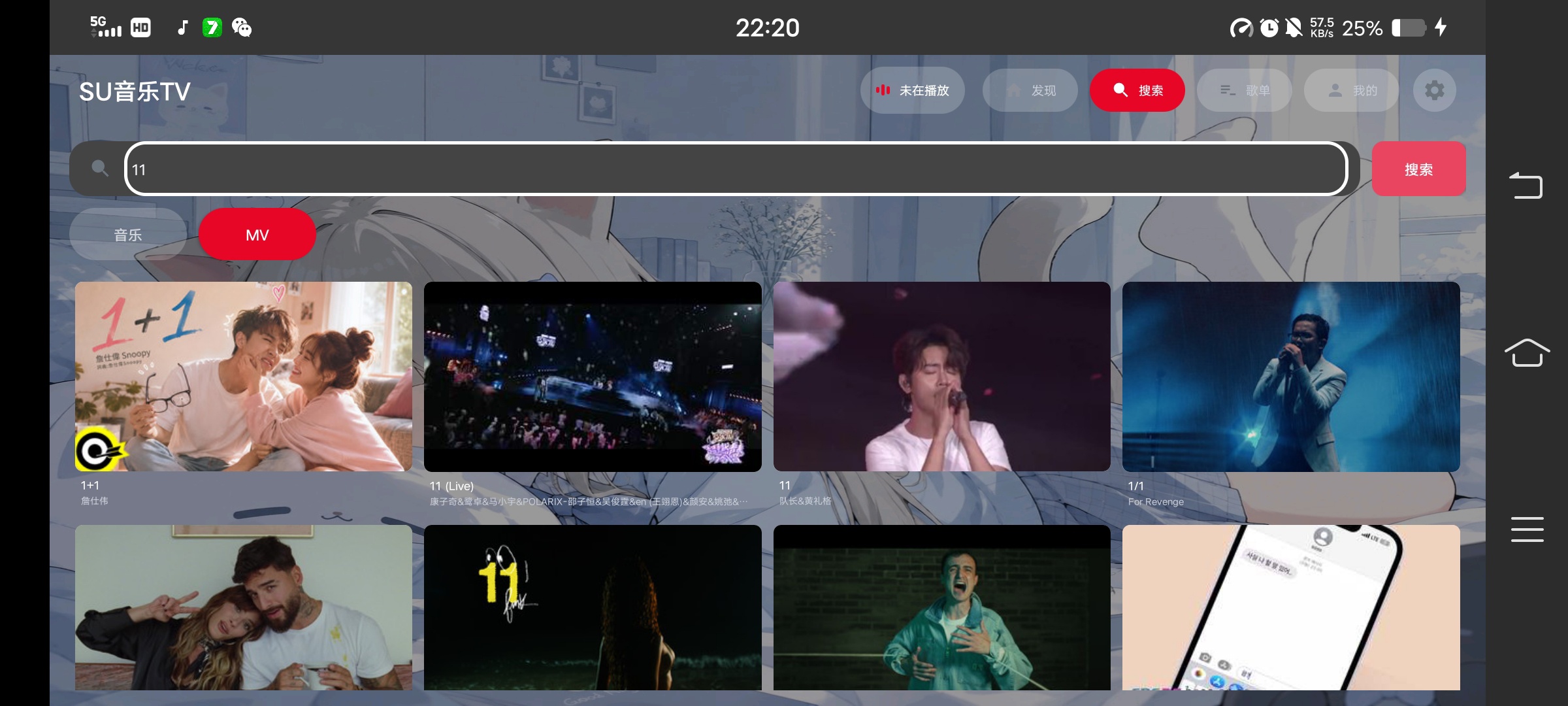1568x706 pixels.
Task: Open the recent apps menu icon
Action: pyautogui.click(x=1527, y=529)
